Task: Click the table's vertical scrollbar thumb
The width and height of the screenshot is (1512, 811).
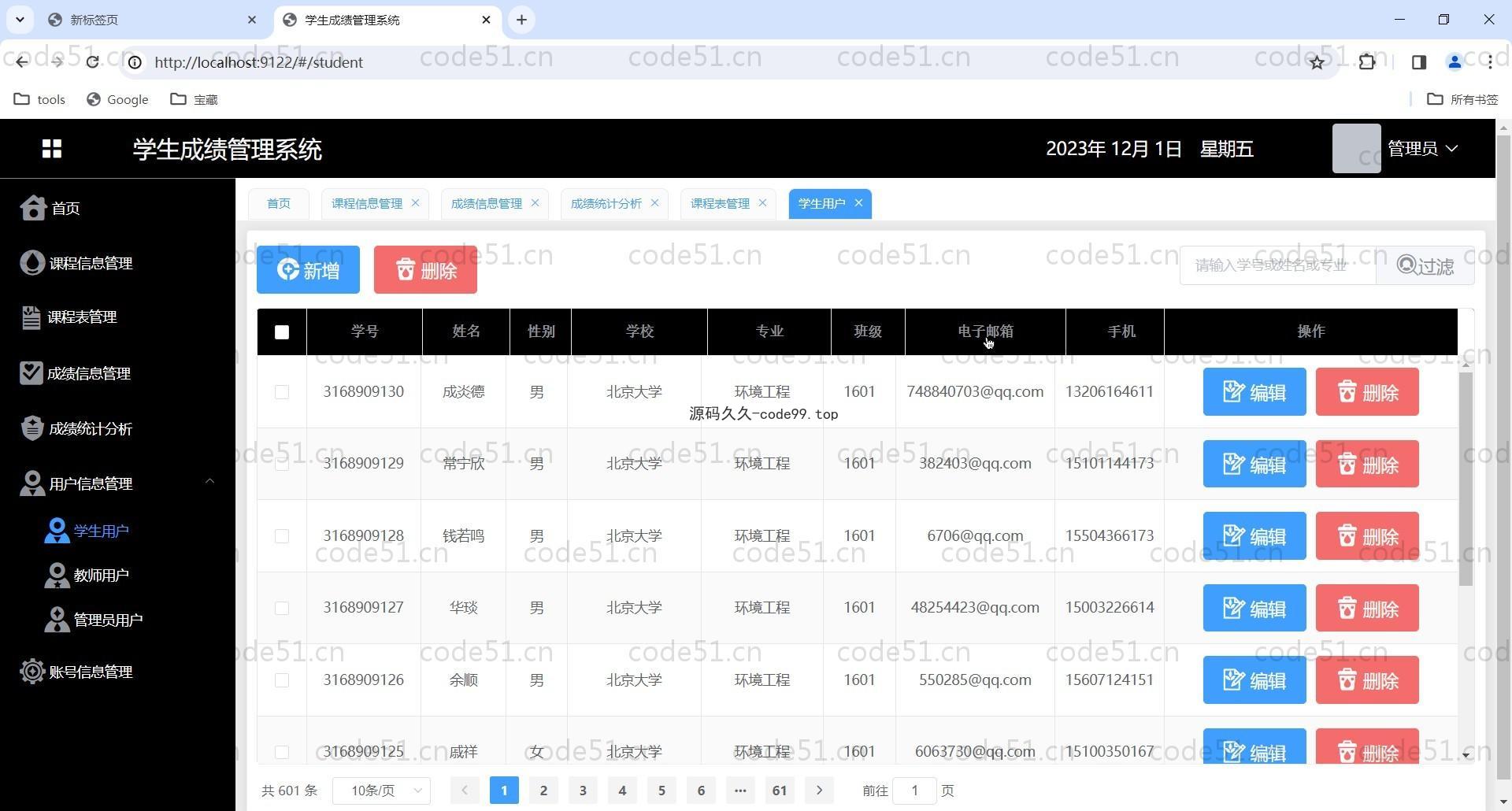Action: point(1466,479)
